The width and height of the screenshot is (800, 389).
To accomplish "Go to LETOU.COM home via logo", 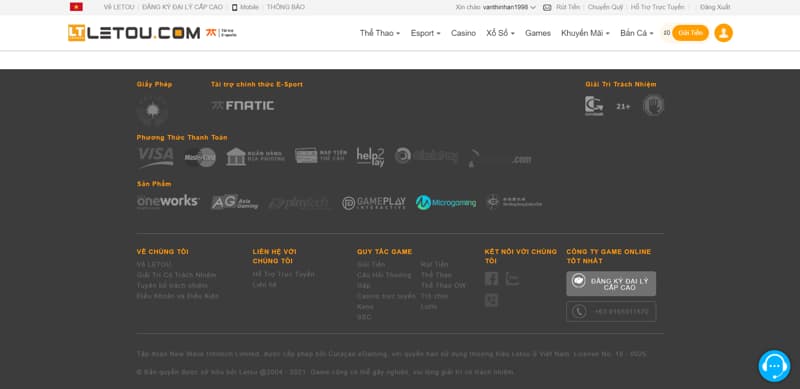I will coord(134,33).
